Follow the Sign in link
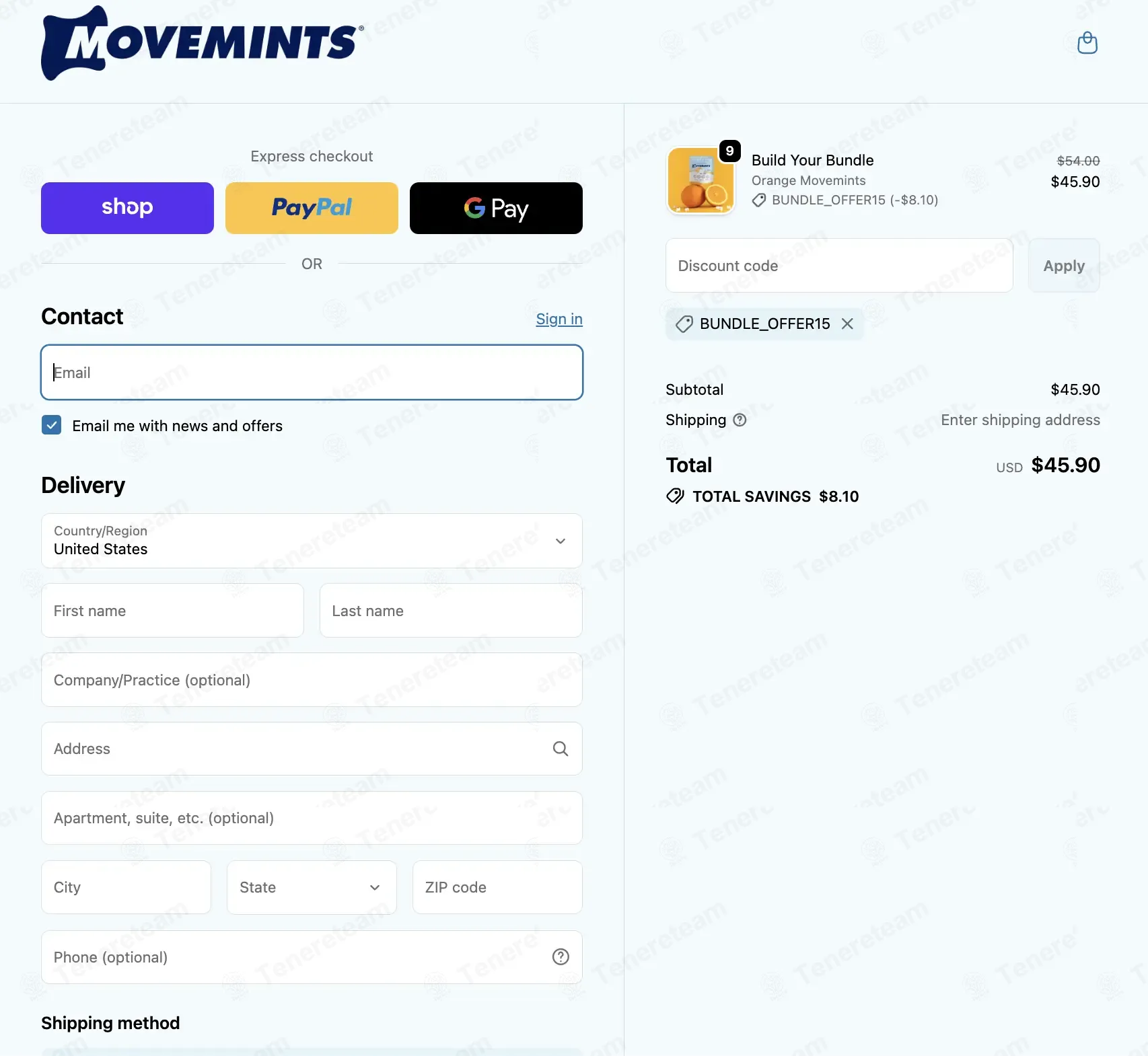 tap(559, 319)
